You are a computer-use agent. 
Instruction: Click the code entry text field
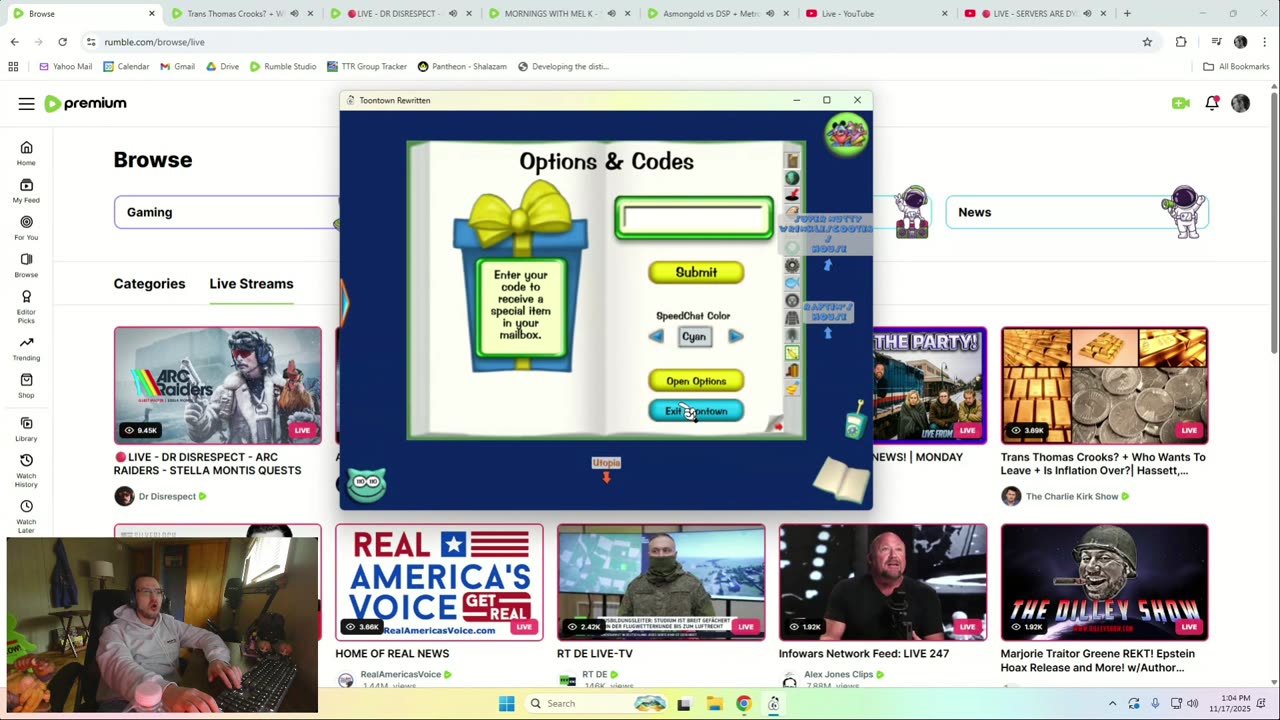694,218
